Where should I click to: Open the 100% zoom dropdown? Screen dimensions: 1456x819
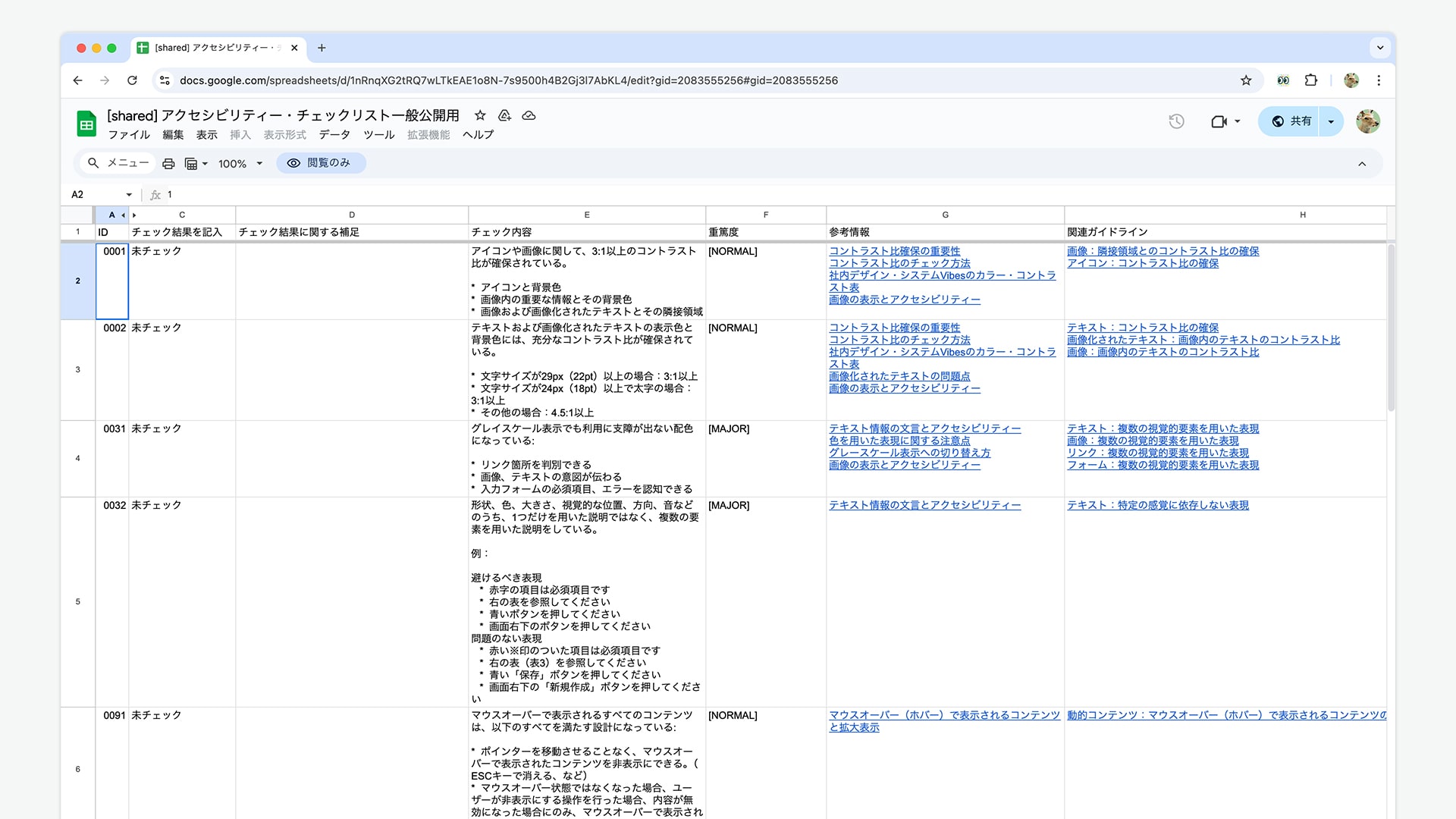[x=239, y=163]
